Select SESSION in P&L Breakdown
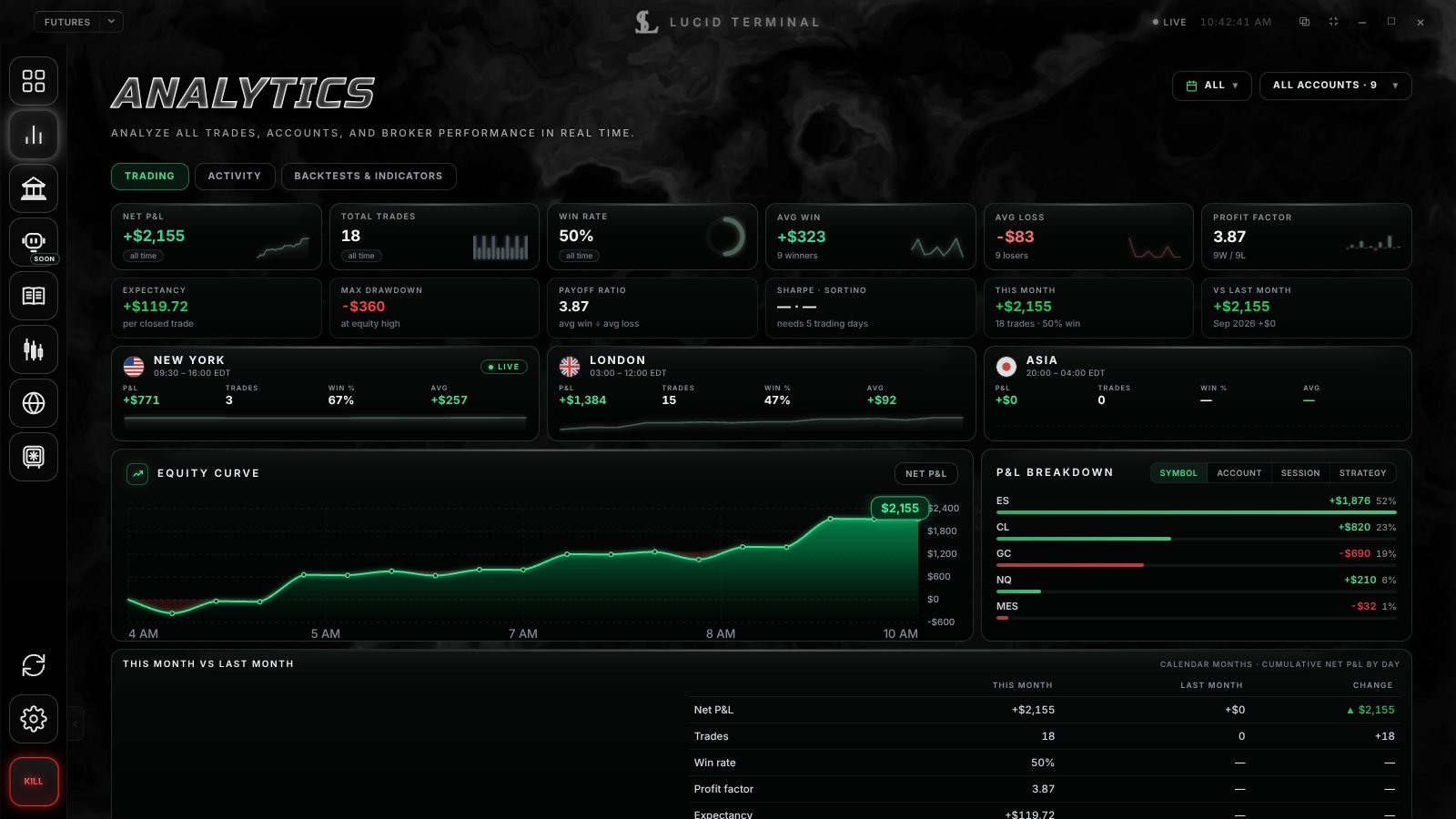 click(1300, 473)
